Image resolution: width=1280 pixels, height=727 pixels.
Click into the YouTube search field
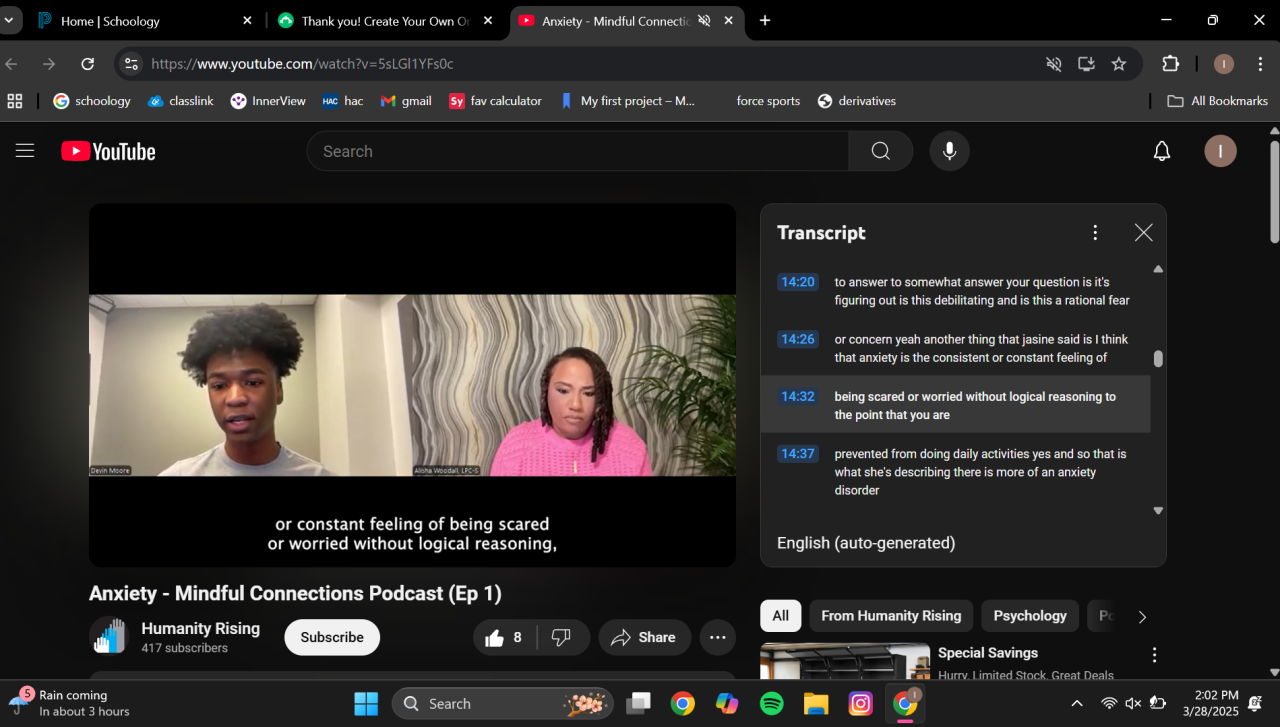click(578, 151)
